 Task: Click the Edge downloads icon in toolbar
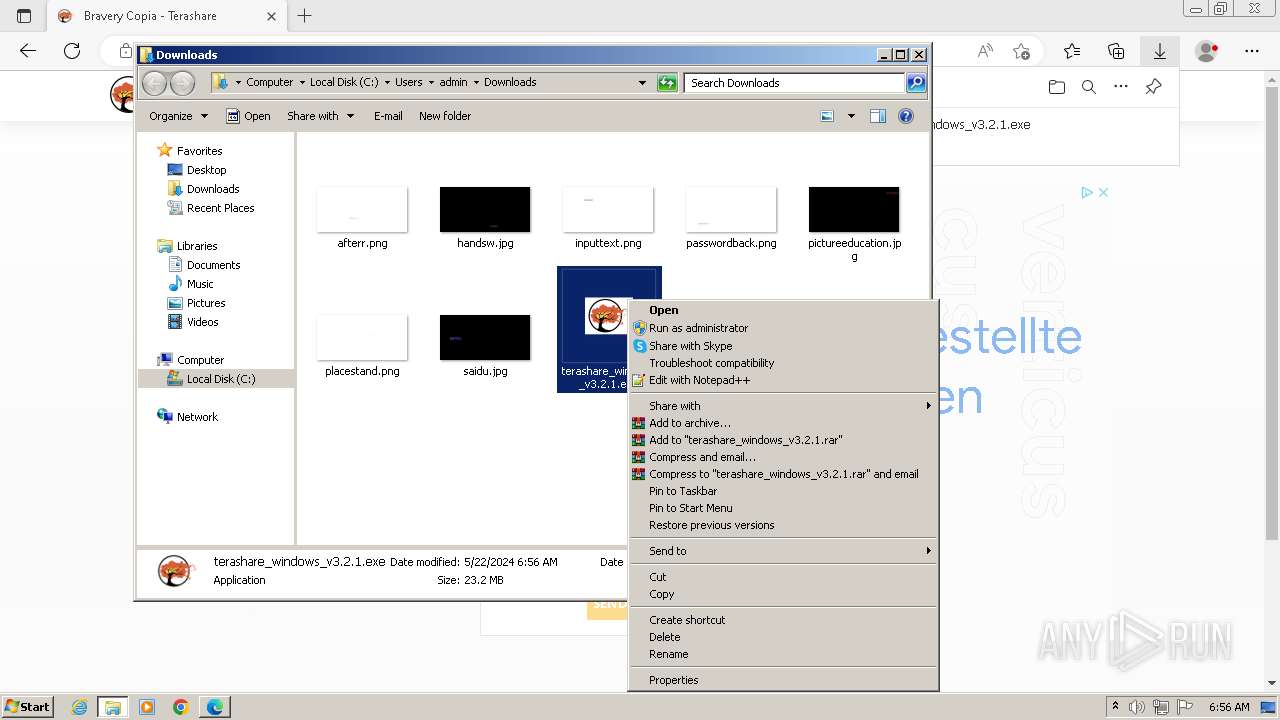click(x=1159, y=51)
